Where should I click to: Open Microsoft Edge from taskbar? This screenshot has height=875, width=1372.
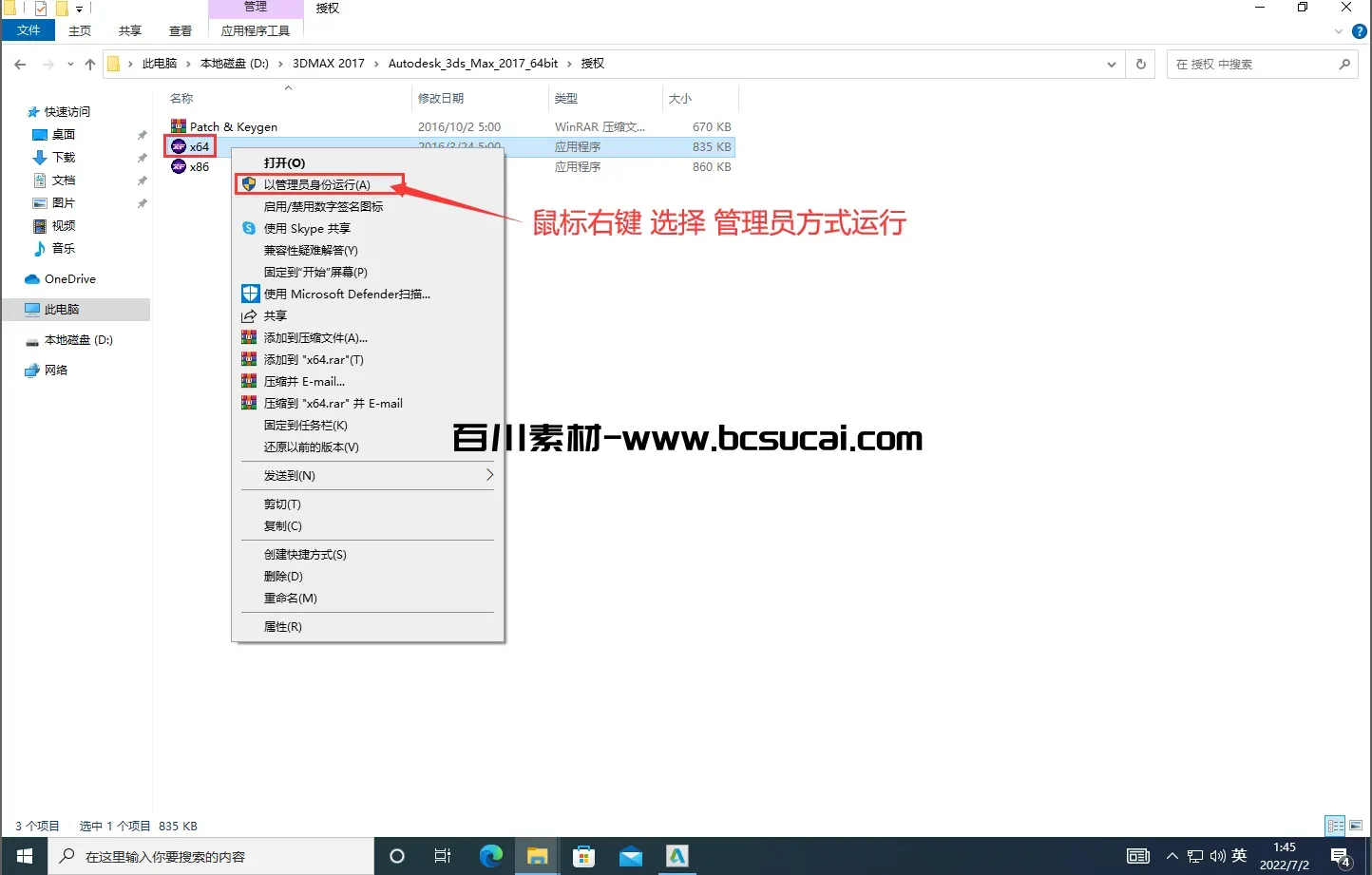(x=491, y=856)
